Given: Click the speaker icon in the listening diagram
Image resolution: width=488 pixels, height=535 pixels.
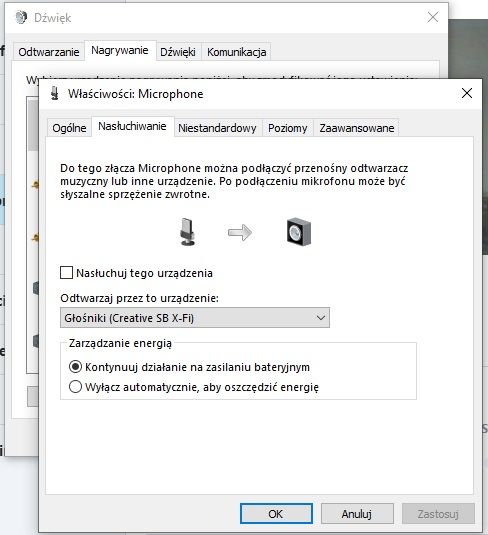Looking at the screenshot, I should coord(299,232).
